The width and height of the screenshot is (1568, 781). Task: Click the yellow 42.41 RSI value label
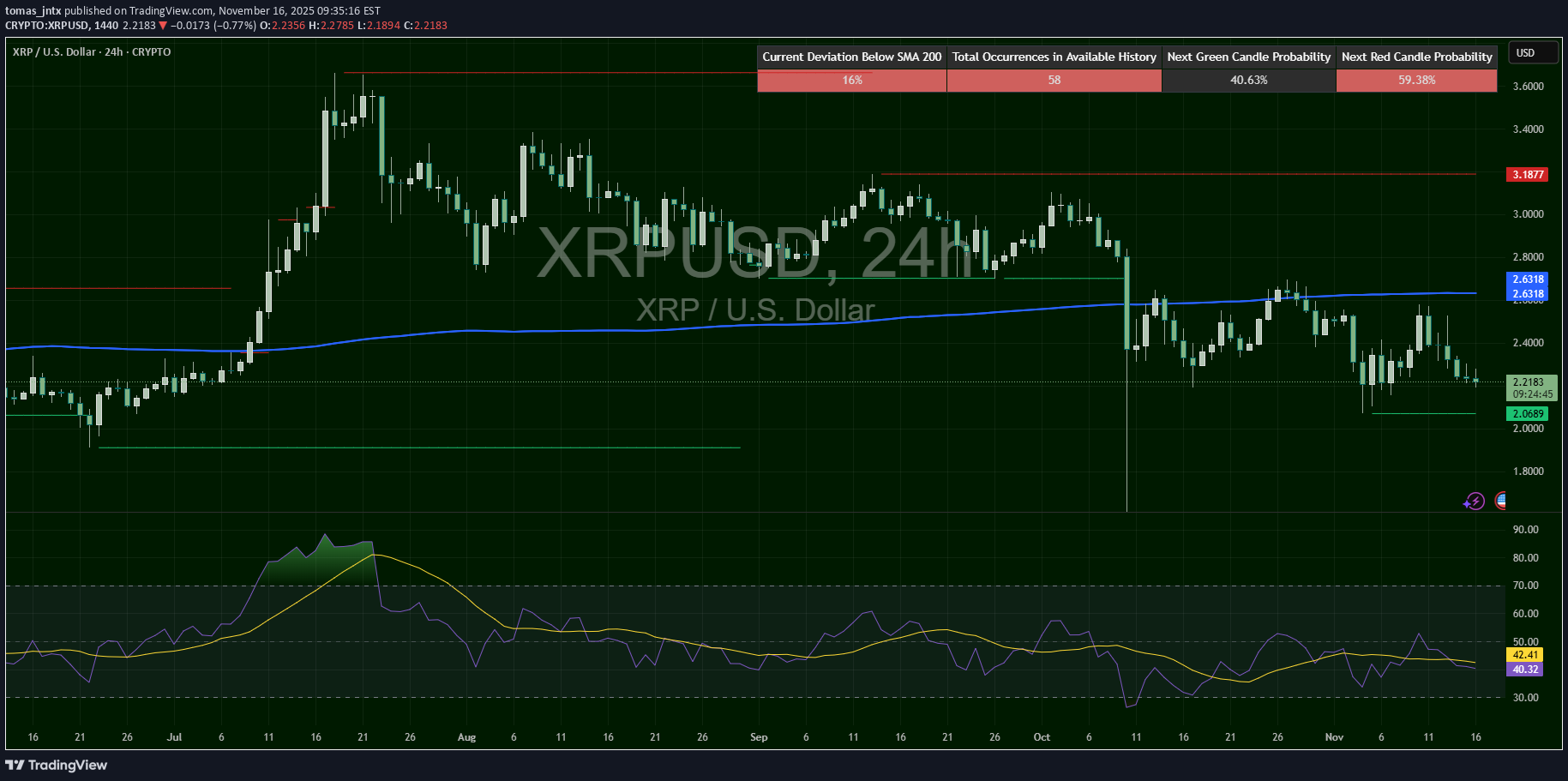point(1526,655)
